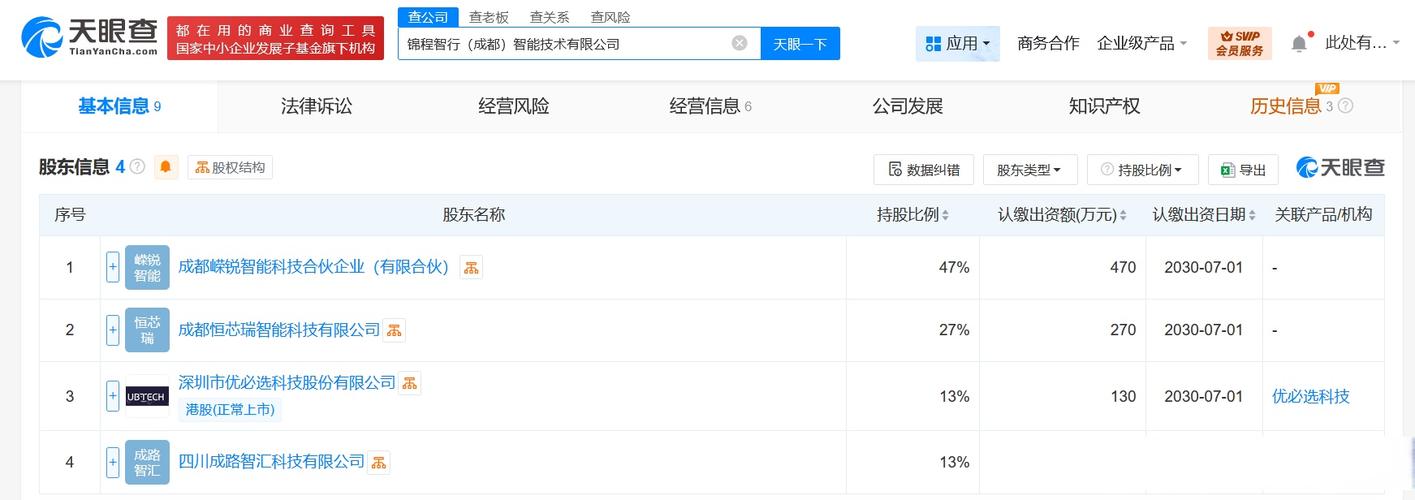The width and height of the screenshot is (1415, 500).
Task: Click the 成路智汇 company logo tile
Action: coord(147,462)
